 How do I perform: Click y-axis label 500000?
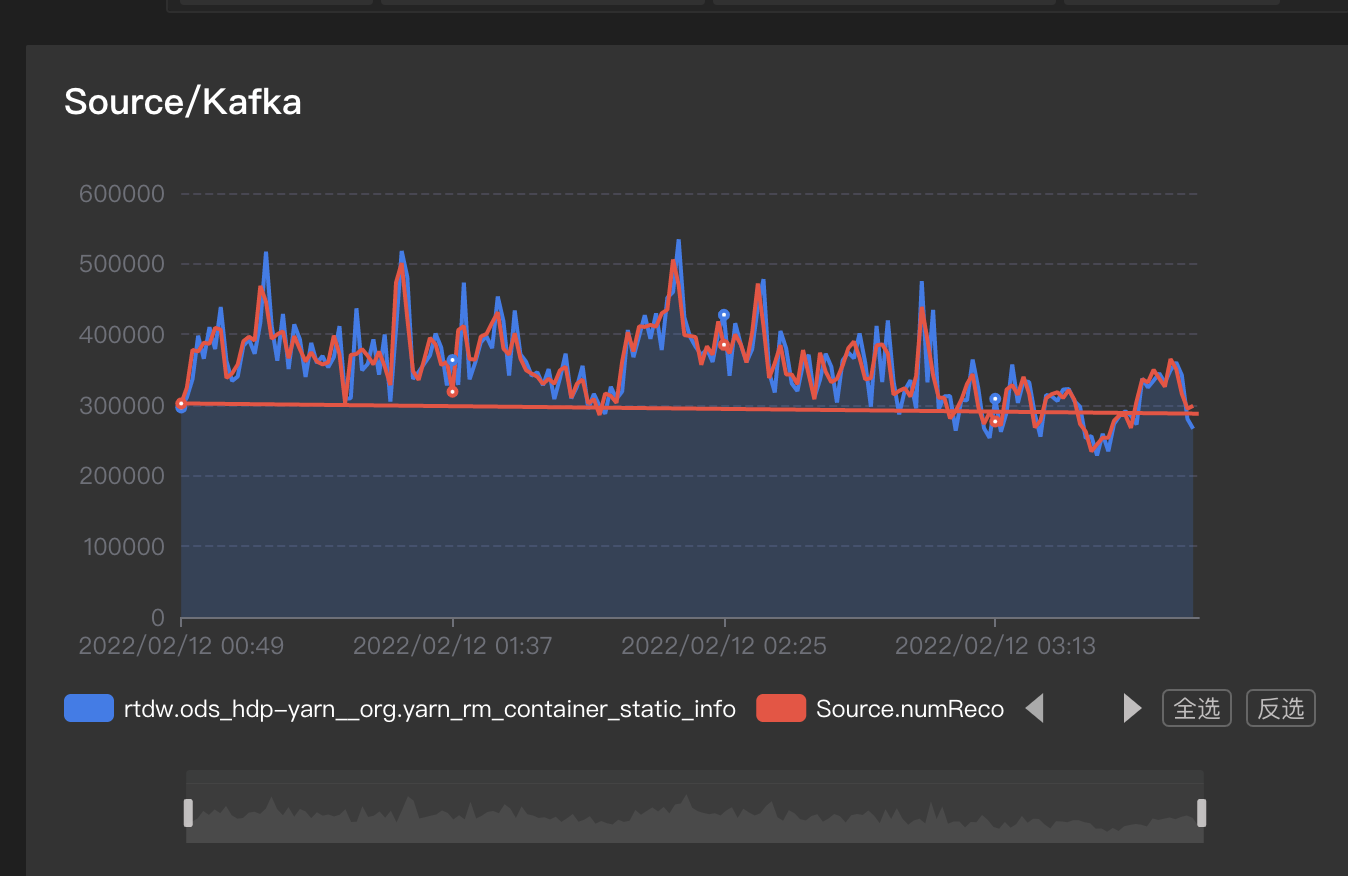point(121,264)
